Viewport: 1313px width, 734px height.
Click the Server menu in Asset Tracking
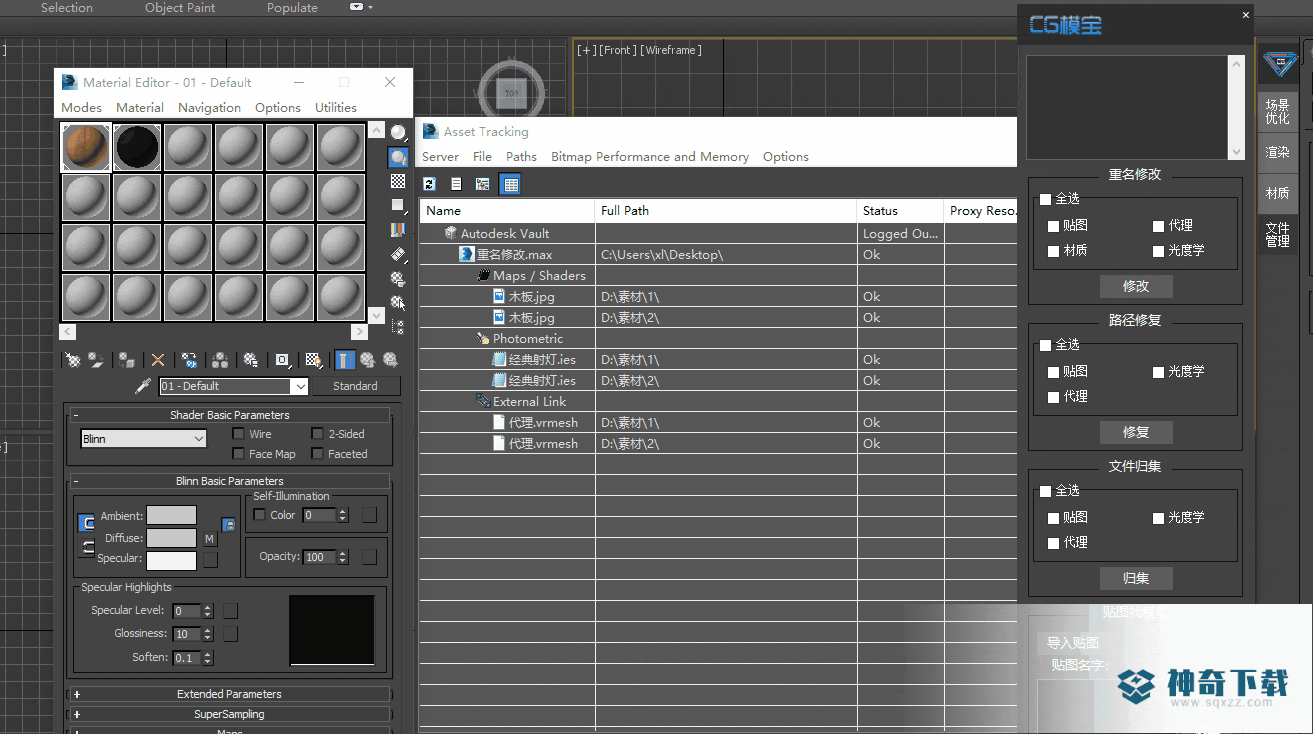tap(440, 157)
